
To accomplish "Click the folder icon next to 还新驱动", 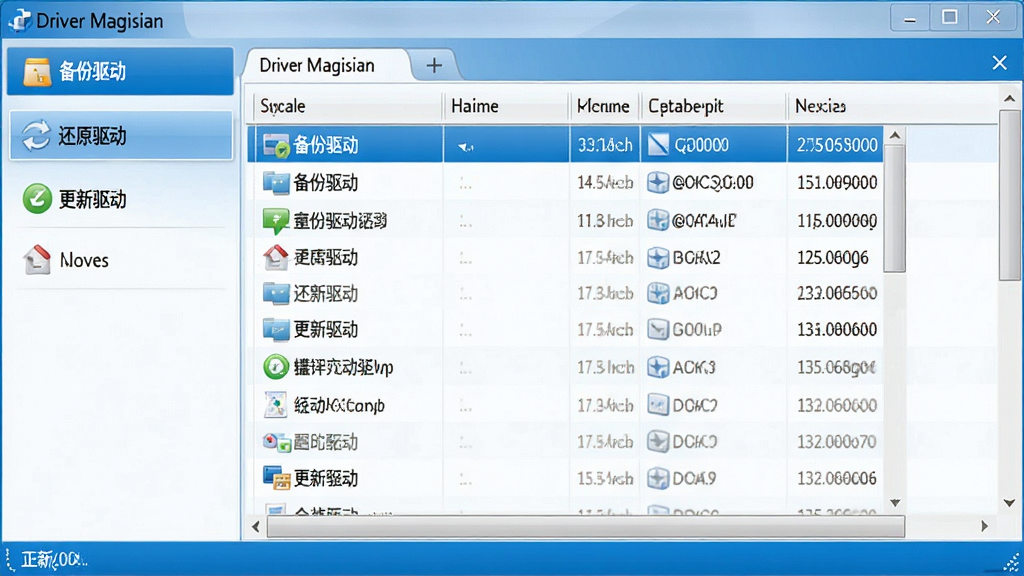I will pyautogui.click(x=276, y=294).
